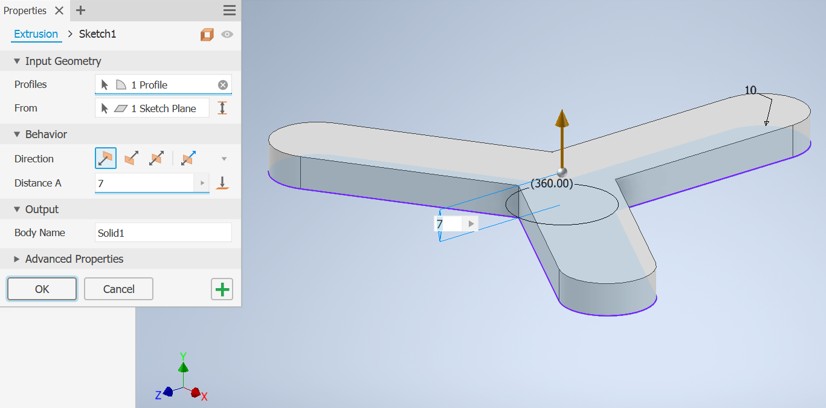Open the Distance A flyout arrow
826x408 pixels.
(x=202, y=183)
